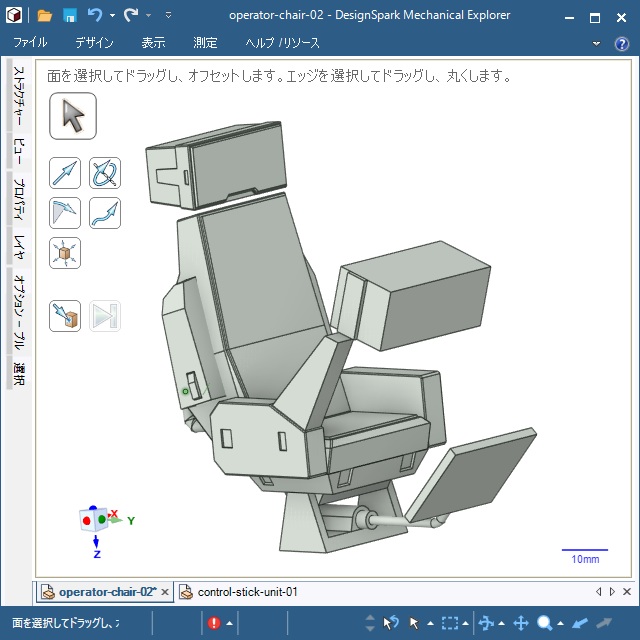Switch to the 表示 ribbon tab

(153, 42)
